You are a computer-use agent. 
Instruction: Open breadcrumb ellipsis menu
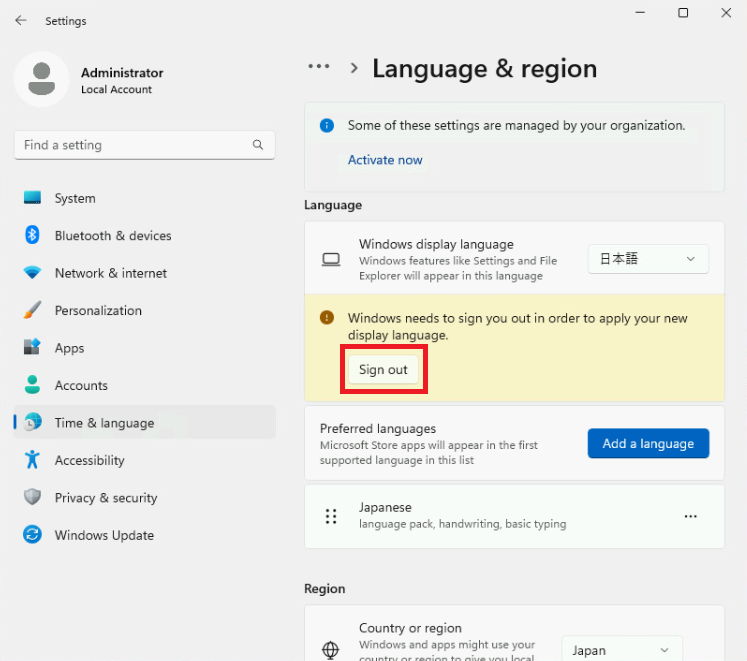(x=319, y=66)
